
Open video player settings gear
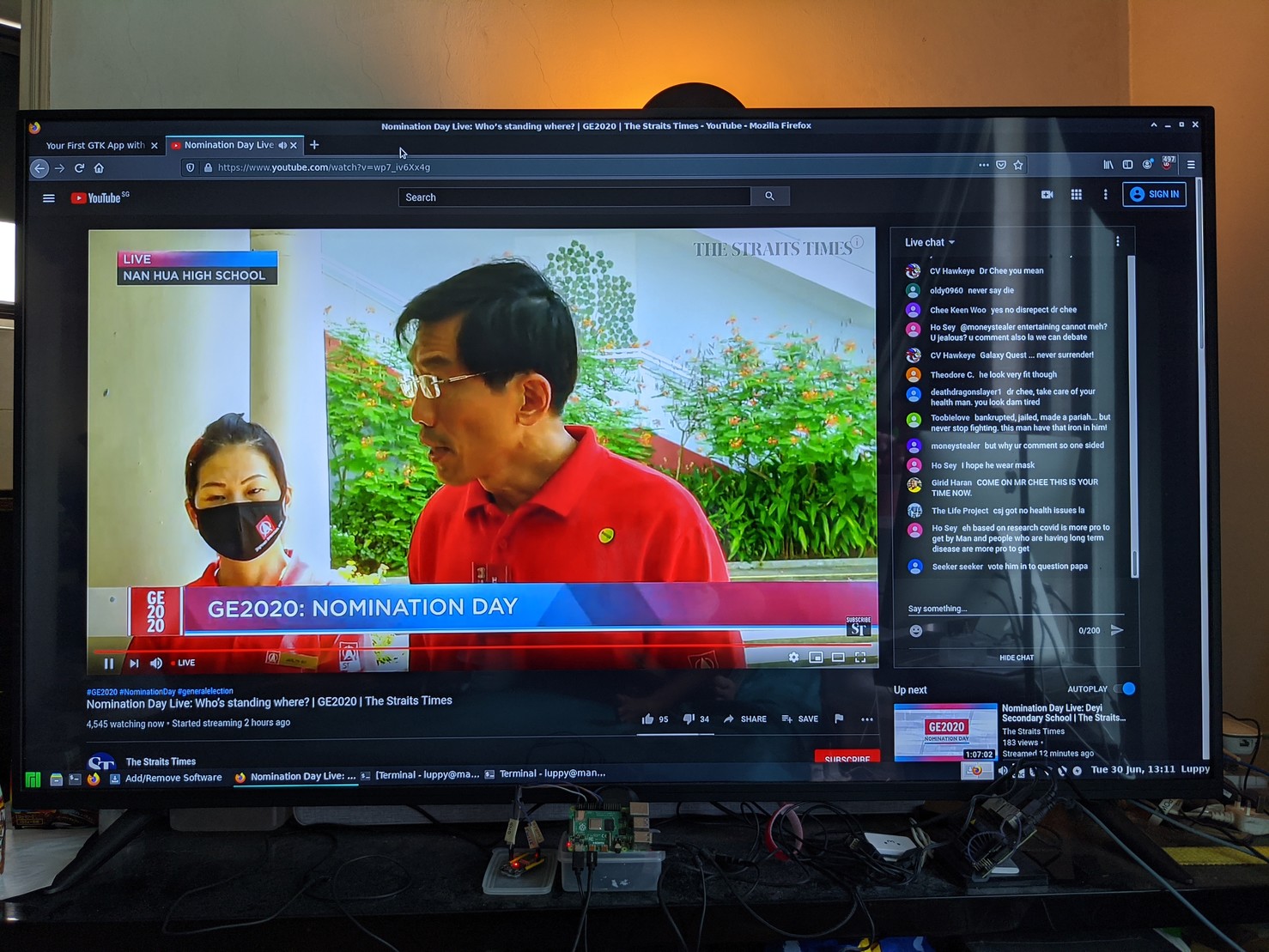(793, 658)
